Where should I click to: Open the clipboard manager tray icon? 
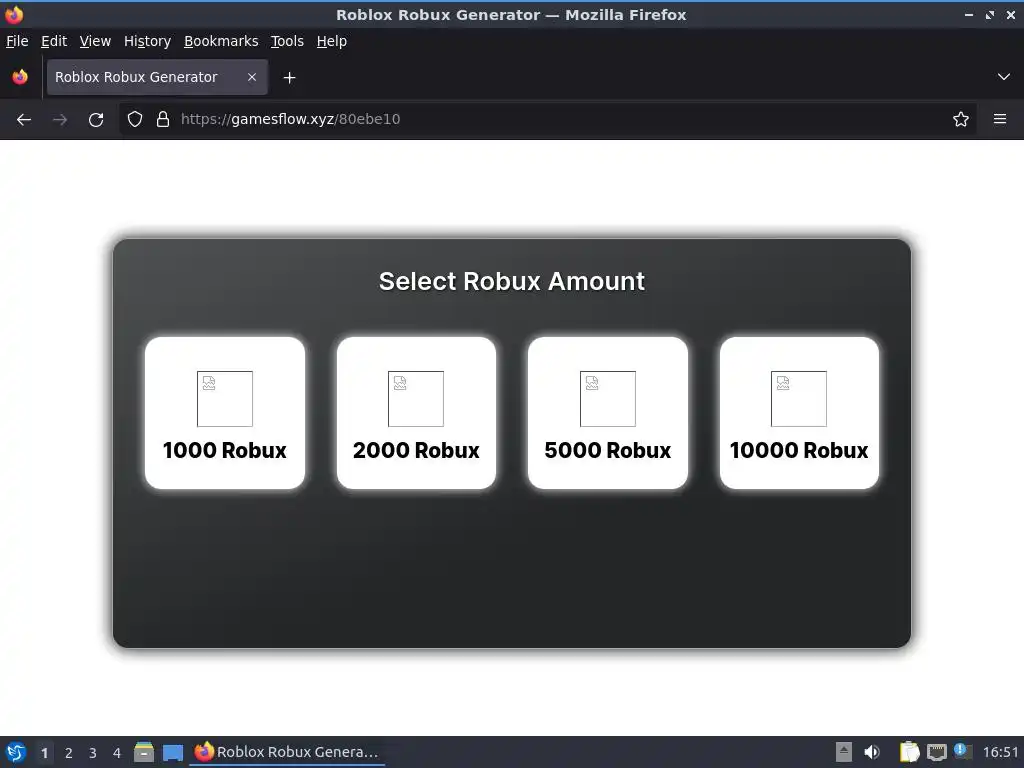[909, 752]
